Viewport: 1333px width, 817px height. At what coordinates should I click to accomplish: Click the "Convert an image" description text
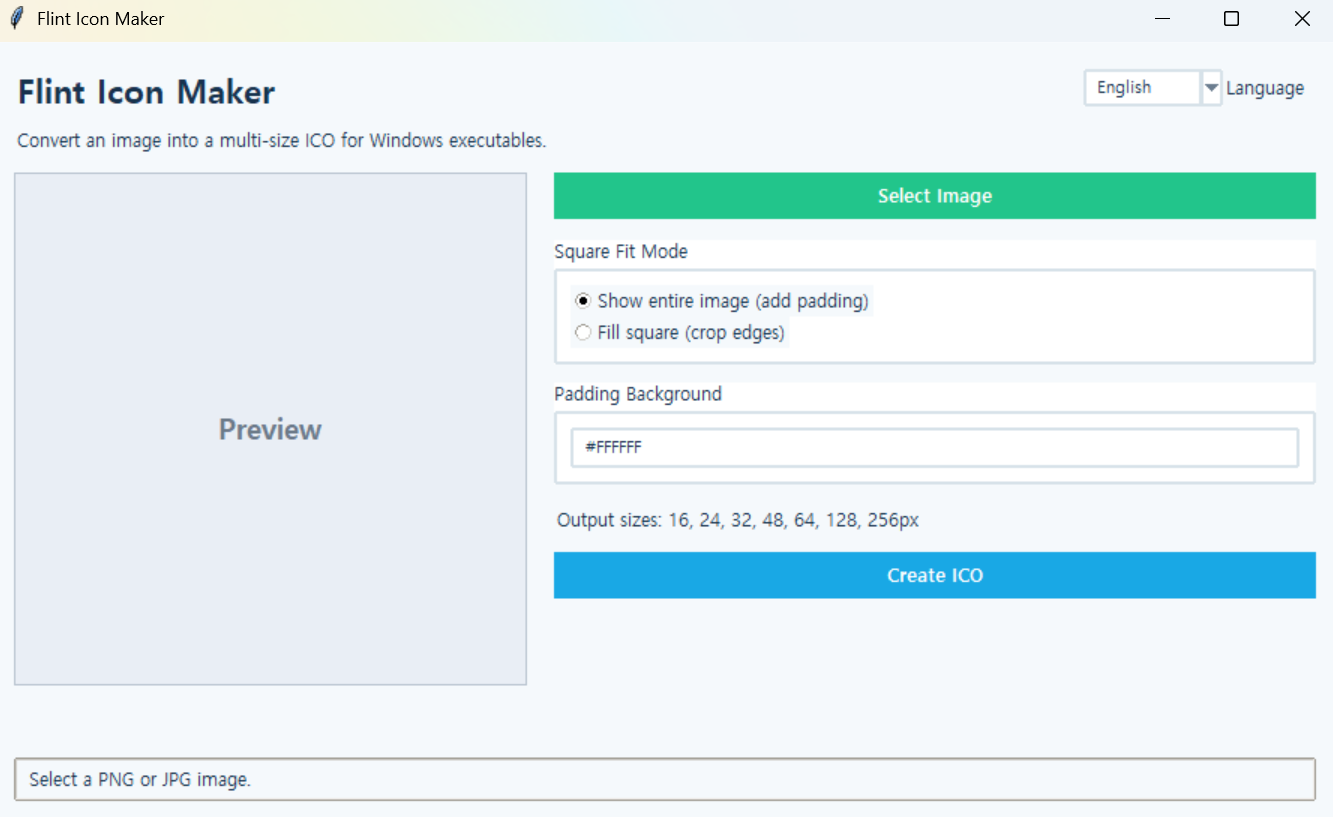pyautogui.click(x=282, y=141)
